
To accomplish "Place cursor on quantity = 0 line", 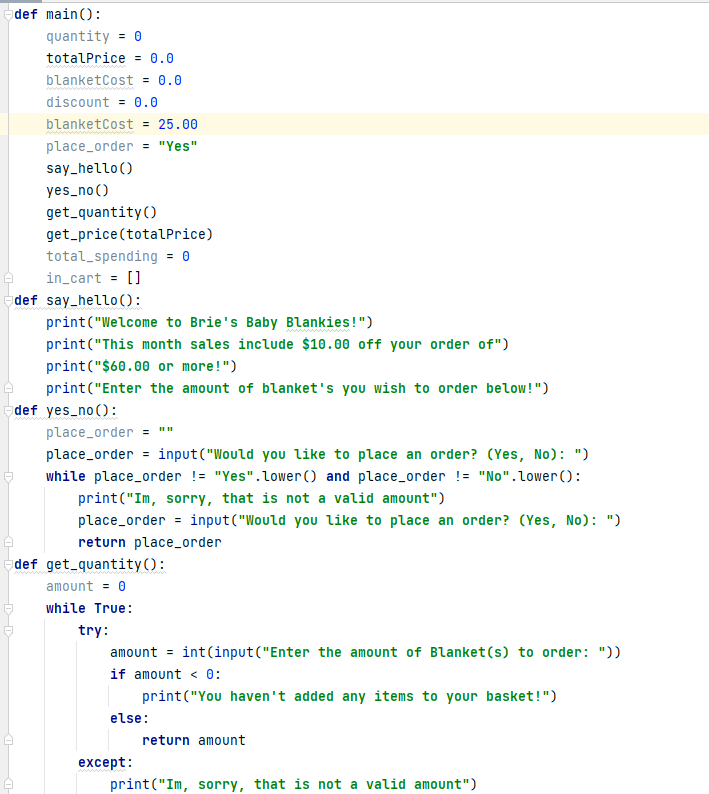I will pos(94,36).
